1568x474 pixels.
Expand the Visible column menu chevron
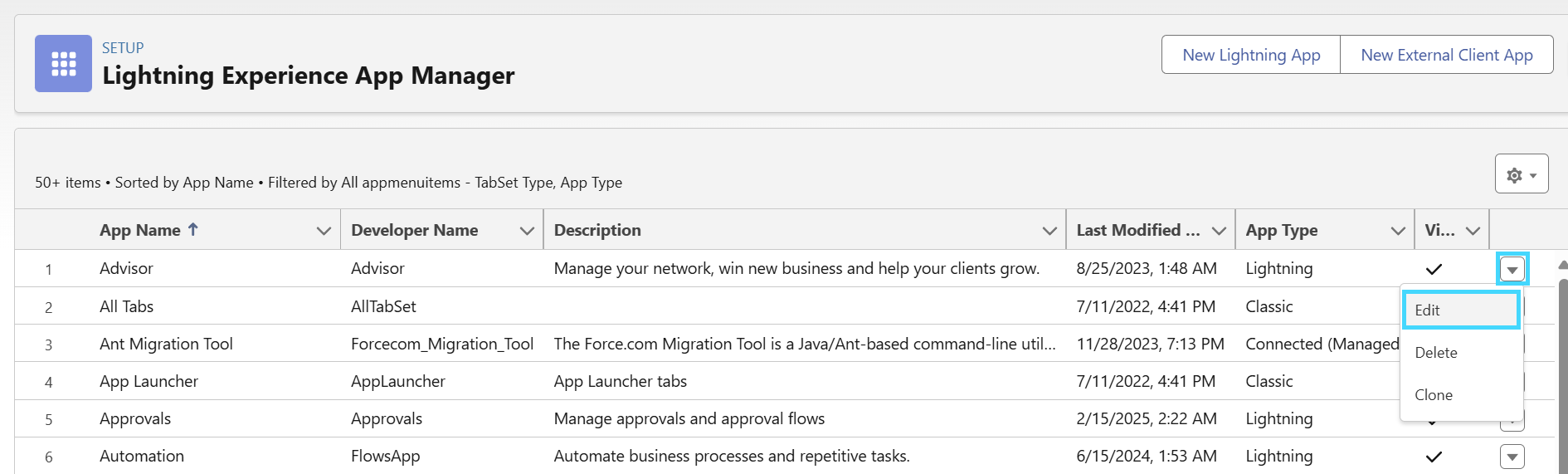pyautogui.click(x=1473, y=231)
